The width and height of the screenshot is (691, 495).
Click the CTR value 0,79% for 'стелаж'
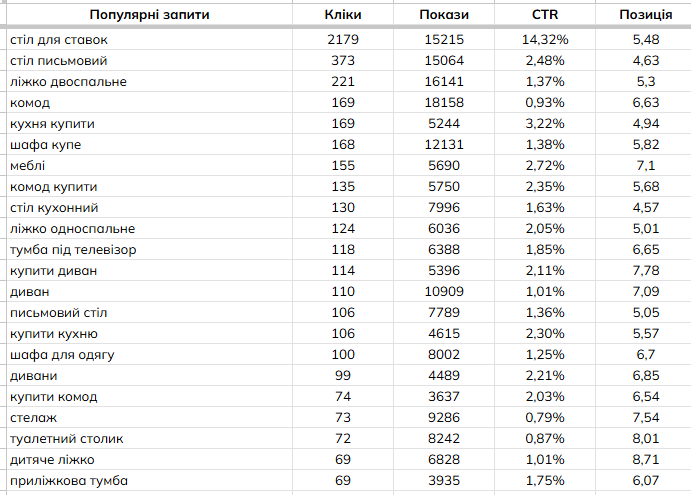coord(545,417)
